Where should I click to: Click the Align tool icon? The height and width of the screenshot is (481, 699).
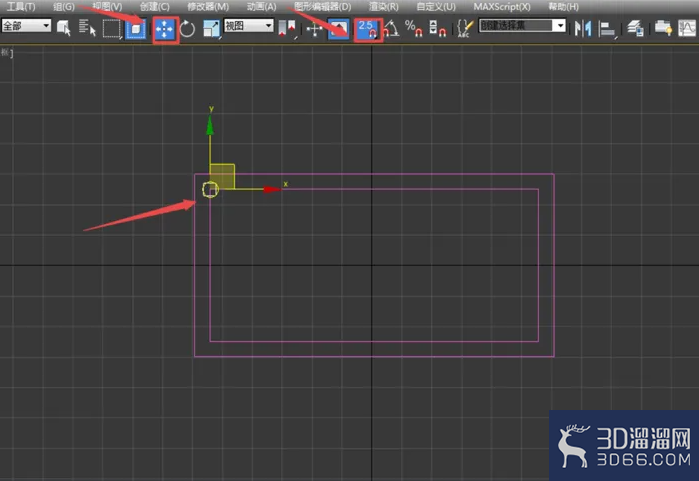click(x=607, y=29)
